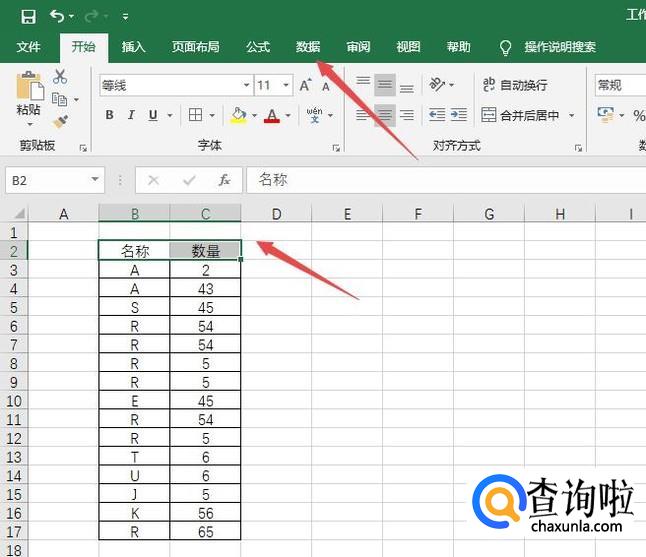Image resolution: width=646 pixels, height=557 pixels.
Task: Apply the red Font Color
Action: point(272,115)
